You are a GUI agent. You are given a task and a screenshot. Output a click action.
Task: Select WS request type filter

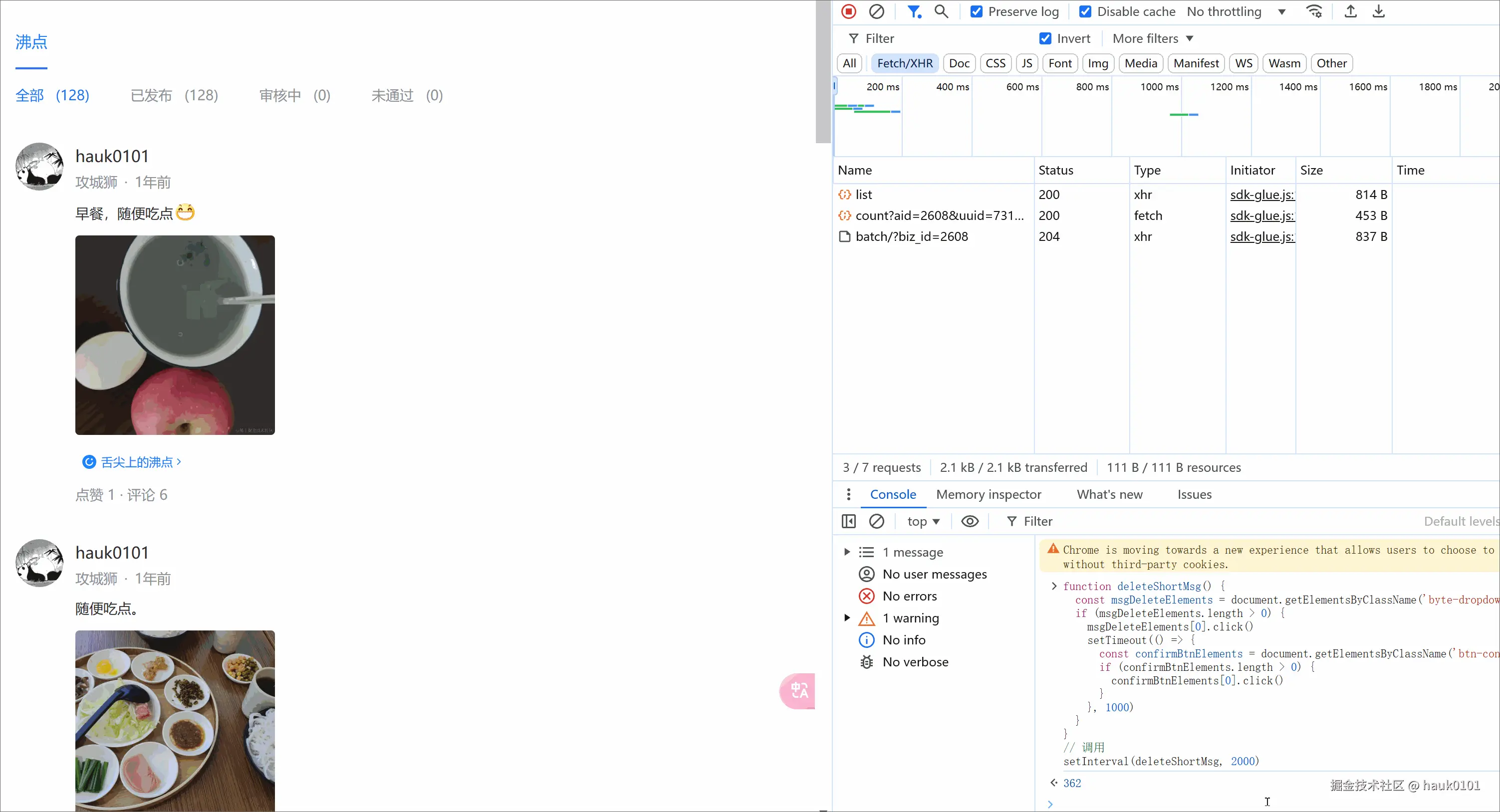click(1243, 63)
